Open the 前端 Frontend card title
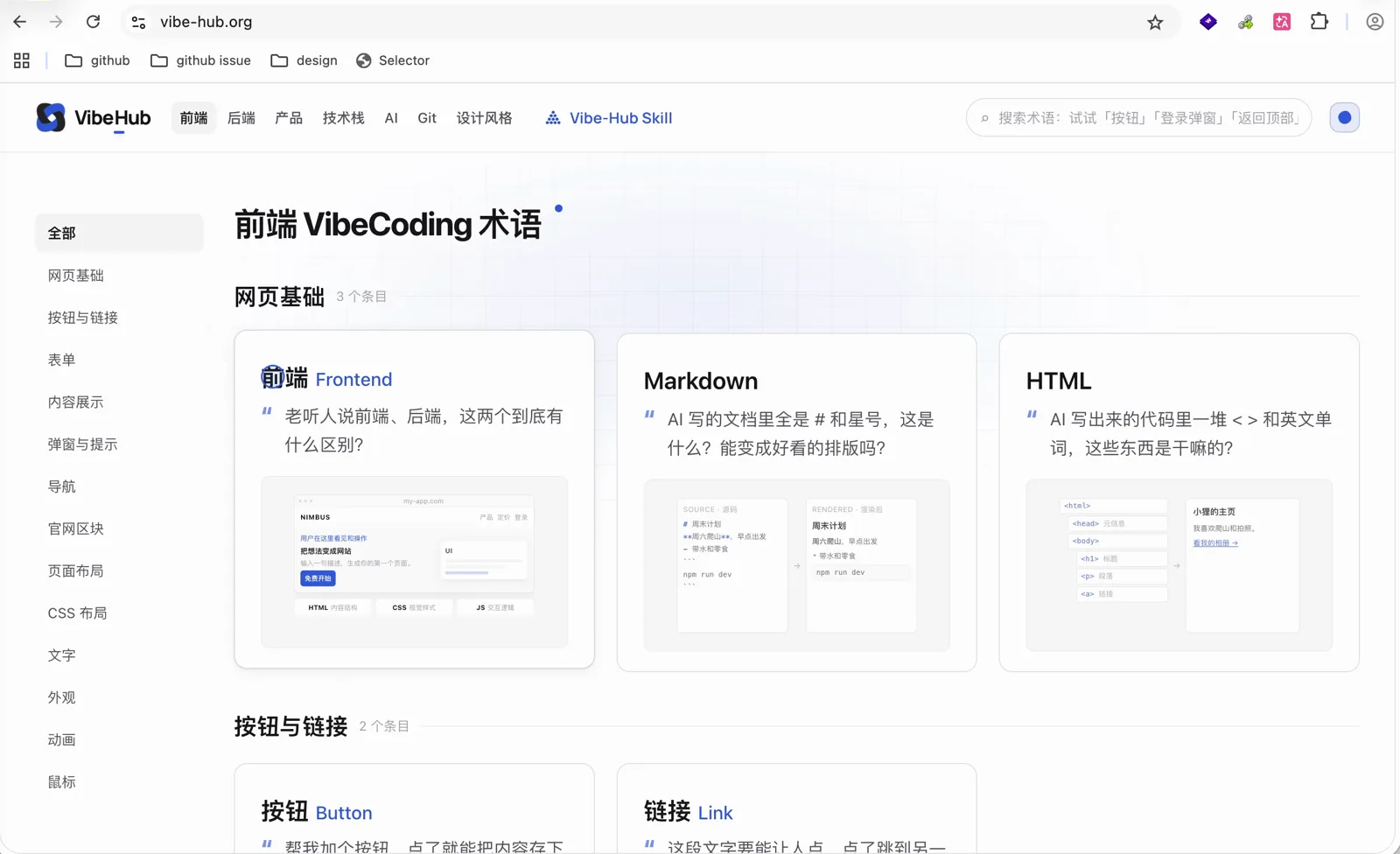Image resolution: width=1400 pixels, height=854 pixels. pos(326,378)
